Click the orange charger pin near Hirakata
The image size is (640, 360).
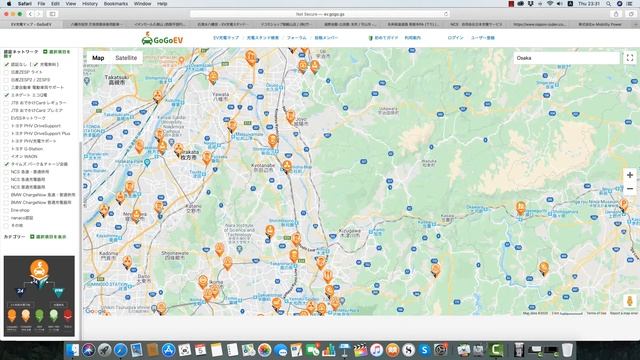(178, 149)
